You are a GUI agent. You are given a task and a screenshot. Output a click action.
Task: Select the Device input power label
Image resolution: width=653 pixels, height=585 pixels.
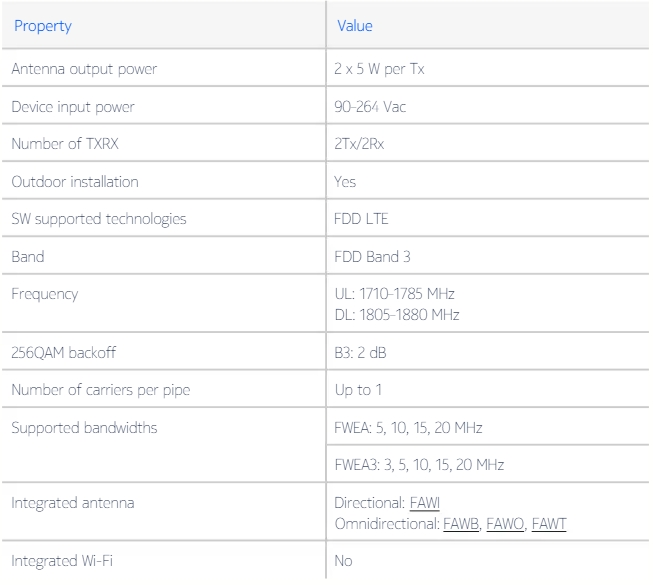coord(73,107)
